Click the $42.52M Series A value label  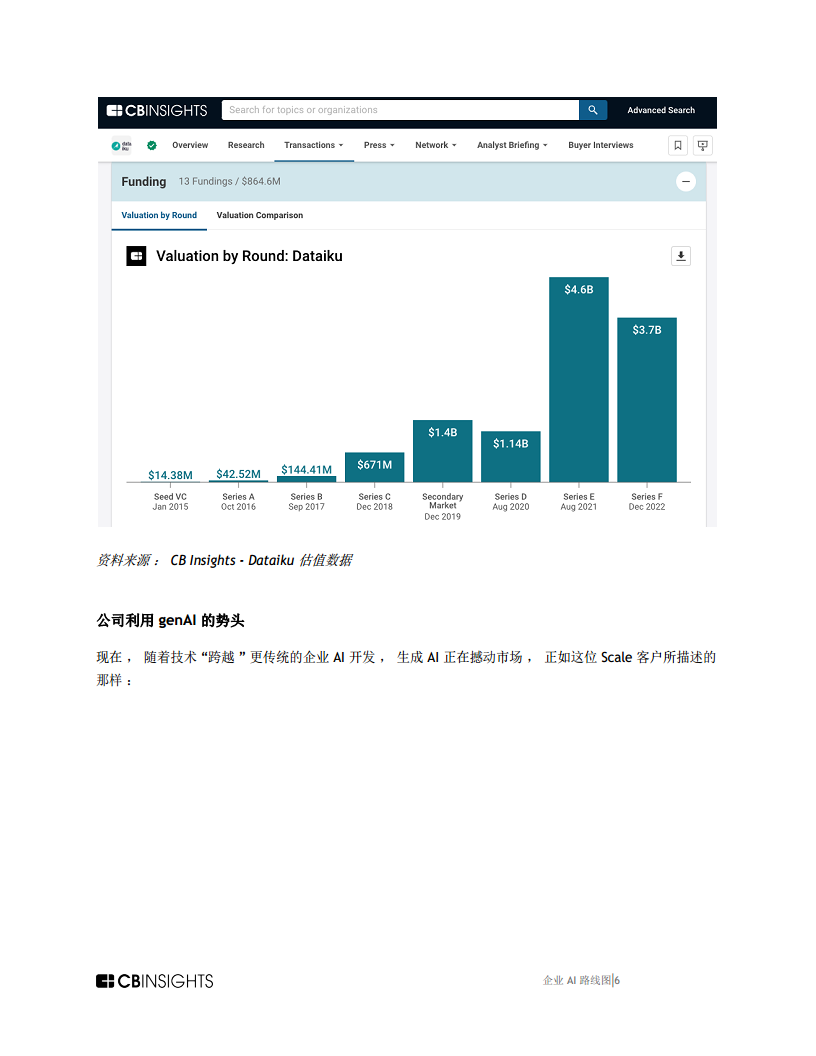(x=238, y=474)
